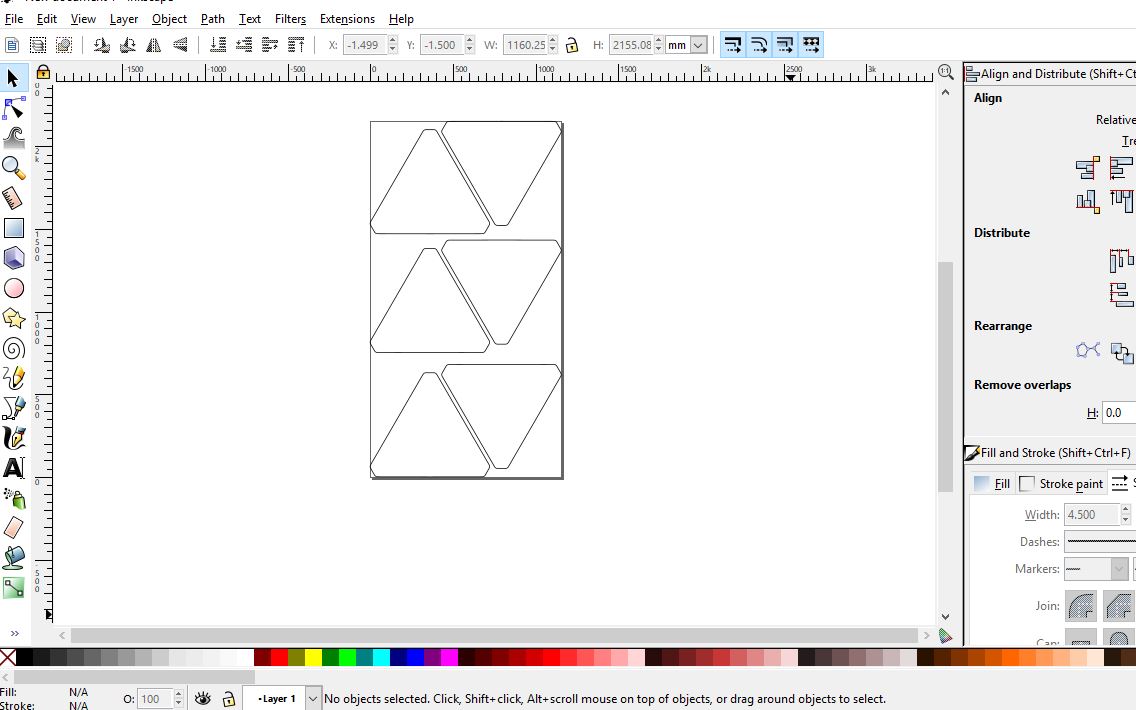Select the Star and polygon tool

[x=14, y=318]
